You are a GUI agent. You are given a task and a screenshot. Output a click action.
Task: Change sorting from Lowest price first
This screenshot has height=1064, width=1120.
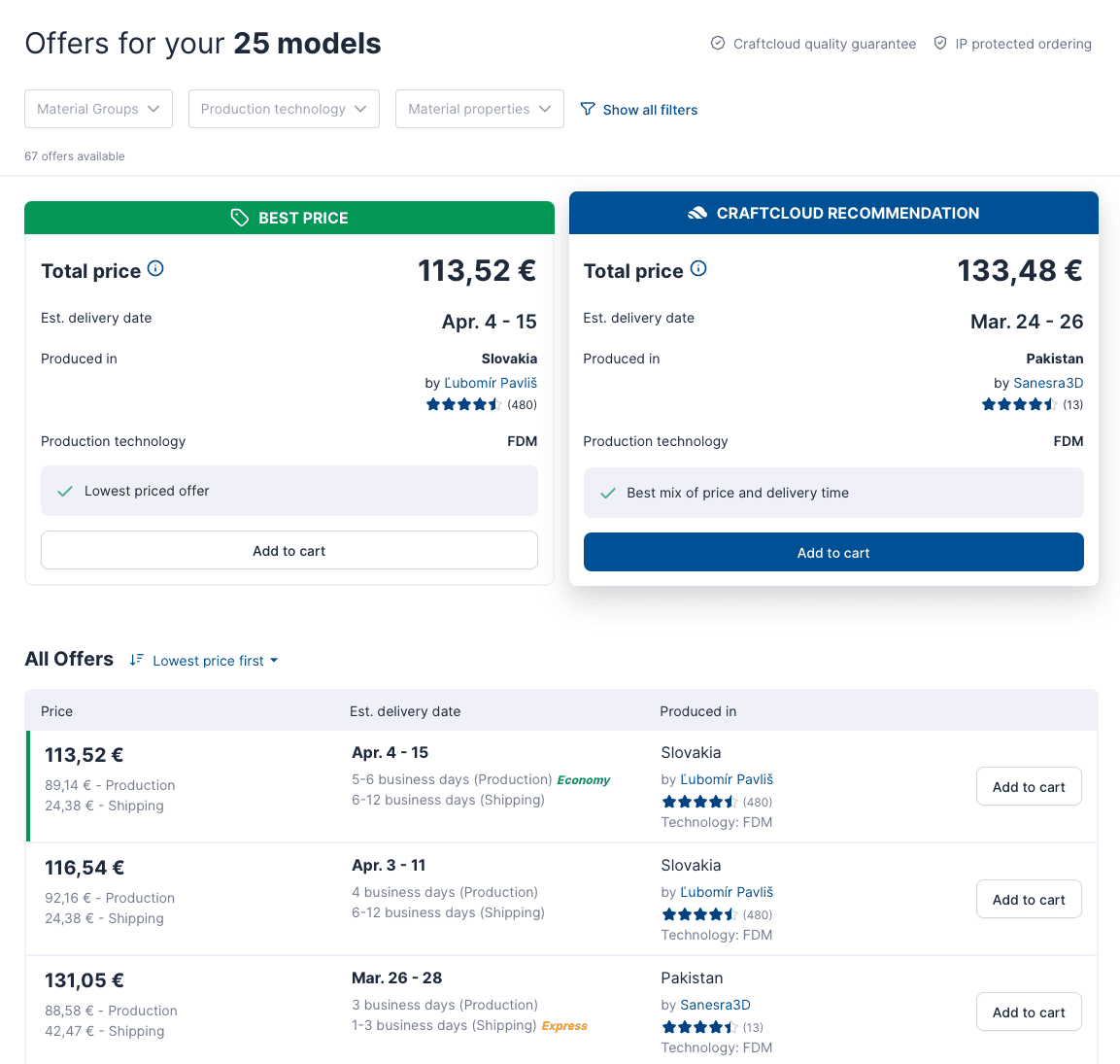pyautogui.click(x=215, y=661)
